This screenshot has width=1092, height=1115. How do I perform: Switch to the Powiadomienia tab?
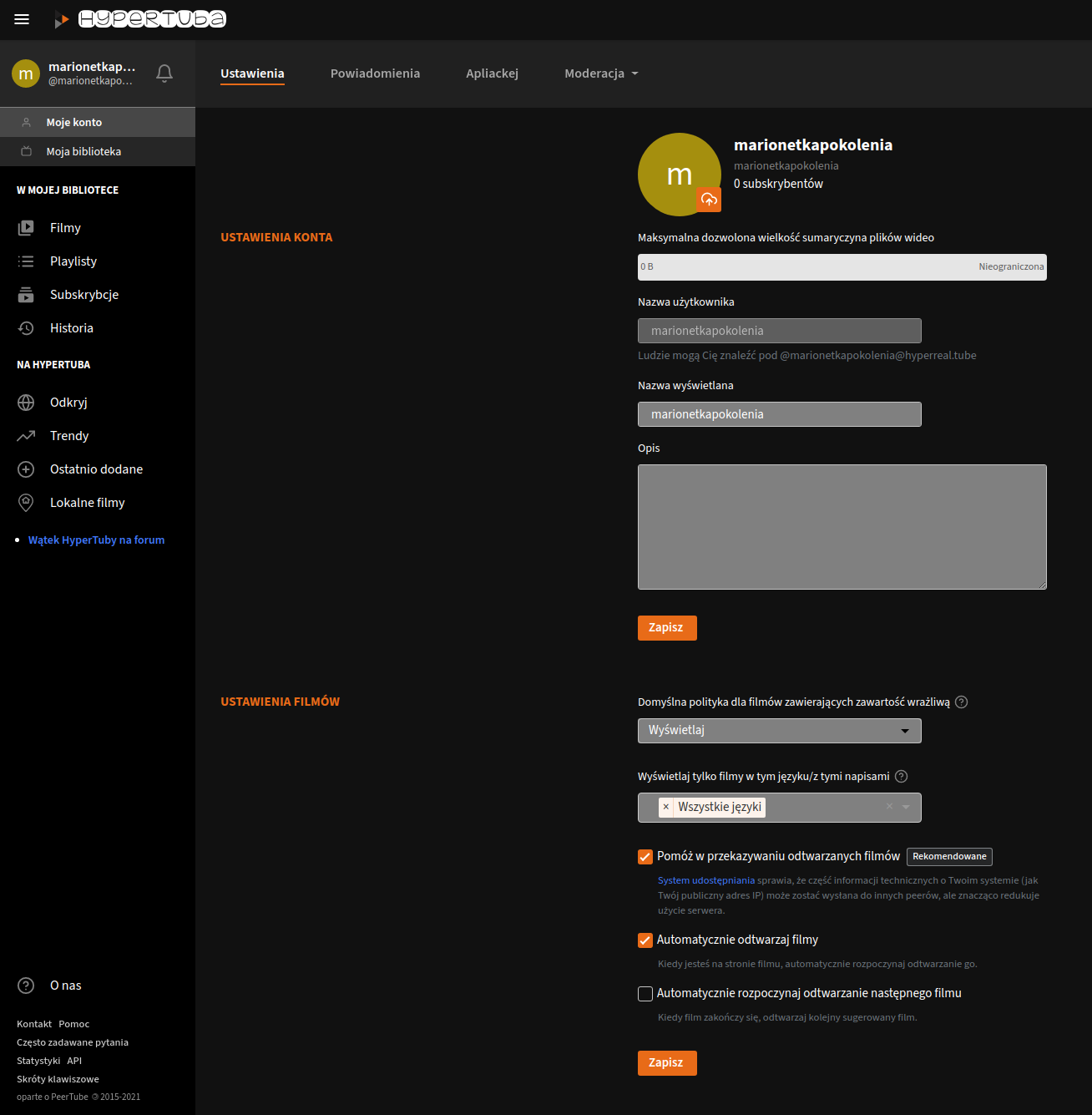coord(375,73)
